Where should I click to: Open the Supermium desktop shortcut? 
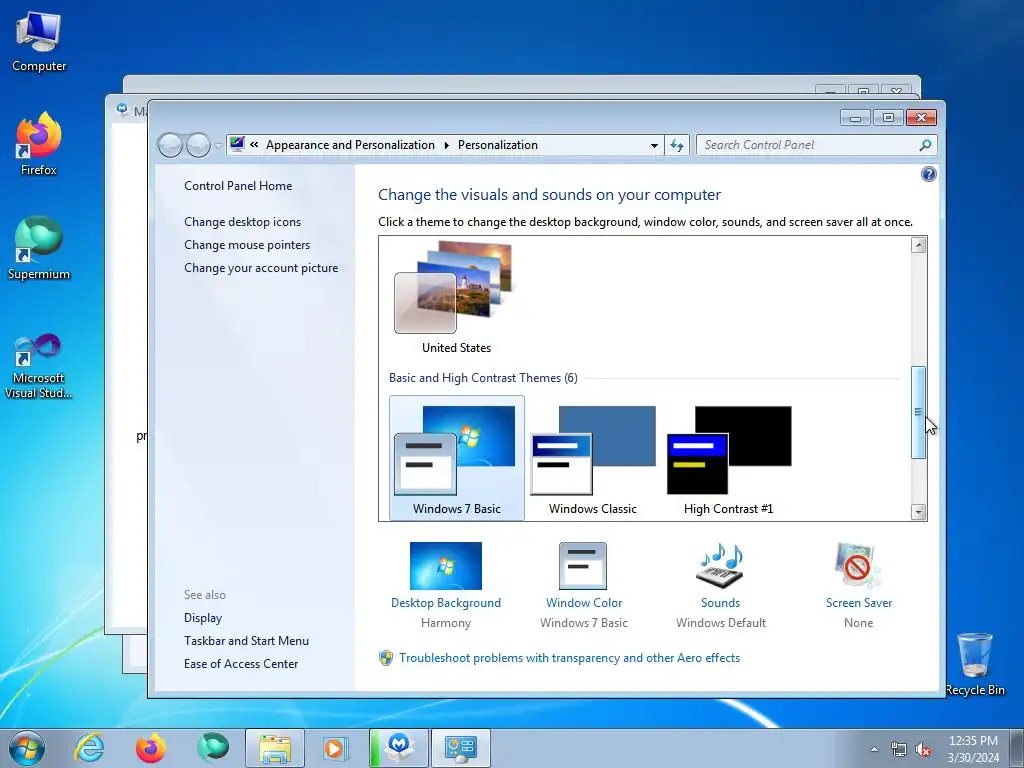point(39,248)
